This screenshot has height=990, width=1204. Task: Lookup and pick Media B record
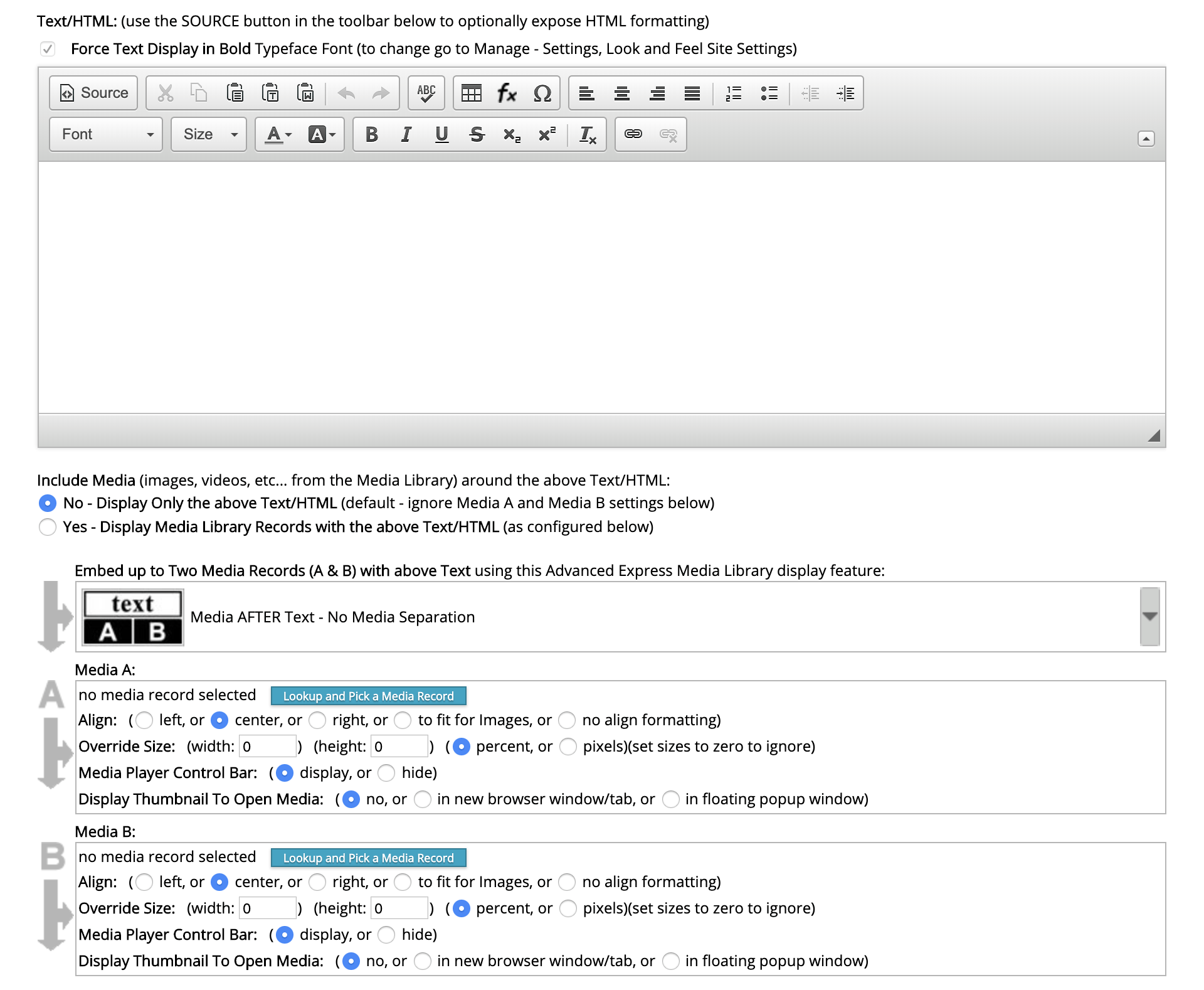(x=368, y=858)
